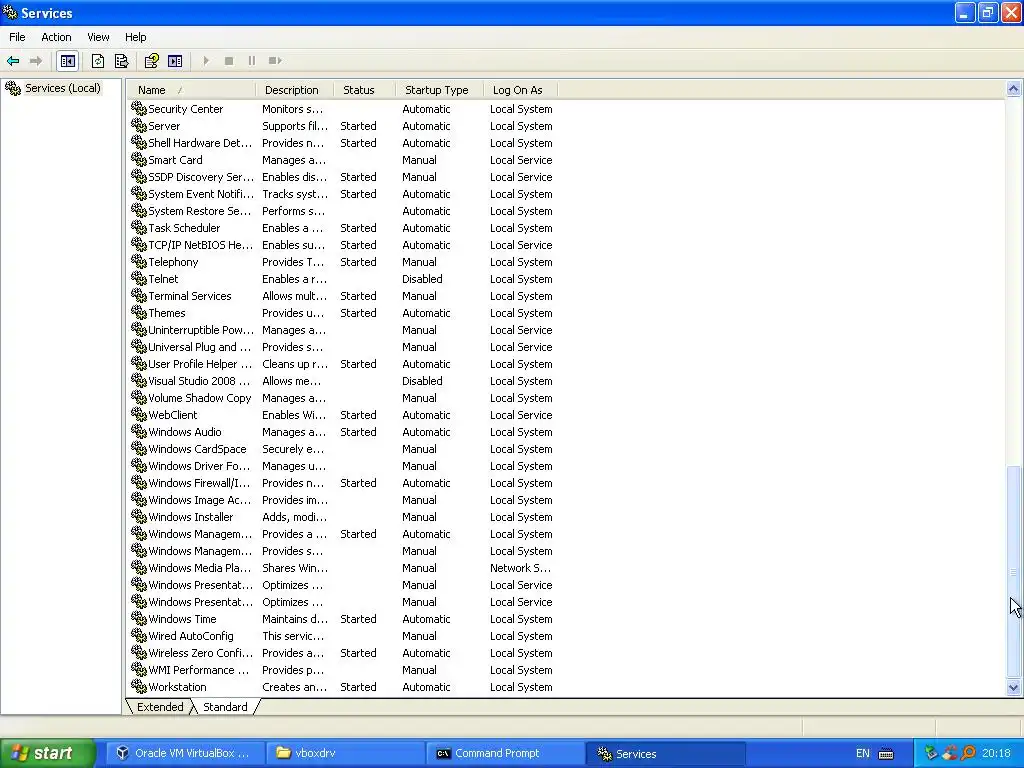
Task: Open the File menu
Action: [17, 37]
